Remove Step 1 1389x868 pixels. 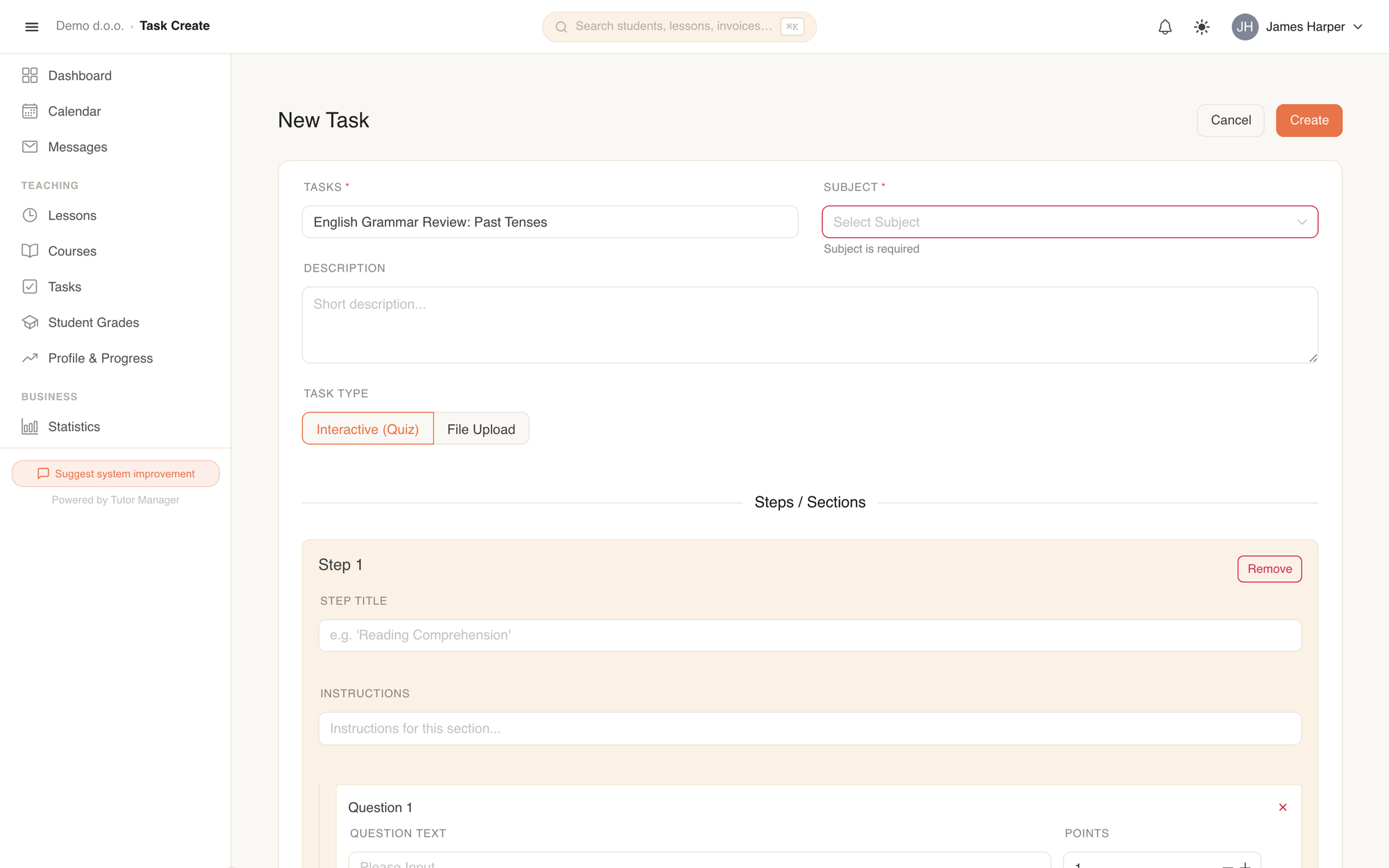click(x=1269, y=569)
